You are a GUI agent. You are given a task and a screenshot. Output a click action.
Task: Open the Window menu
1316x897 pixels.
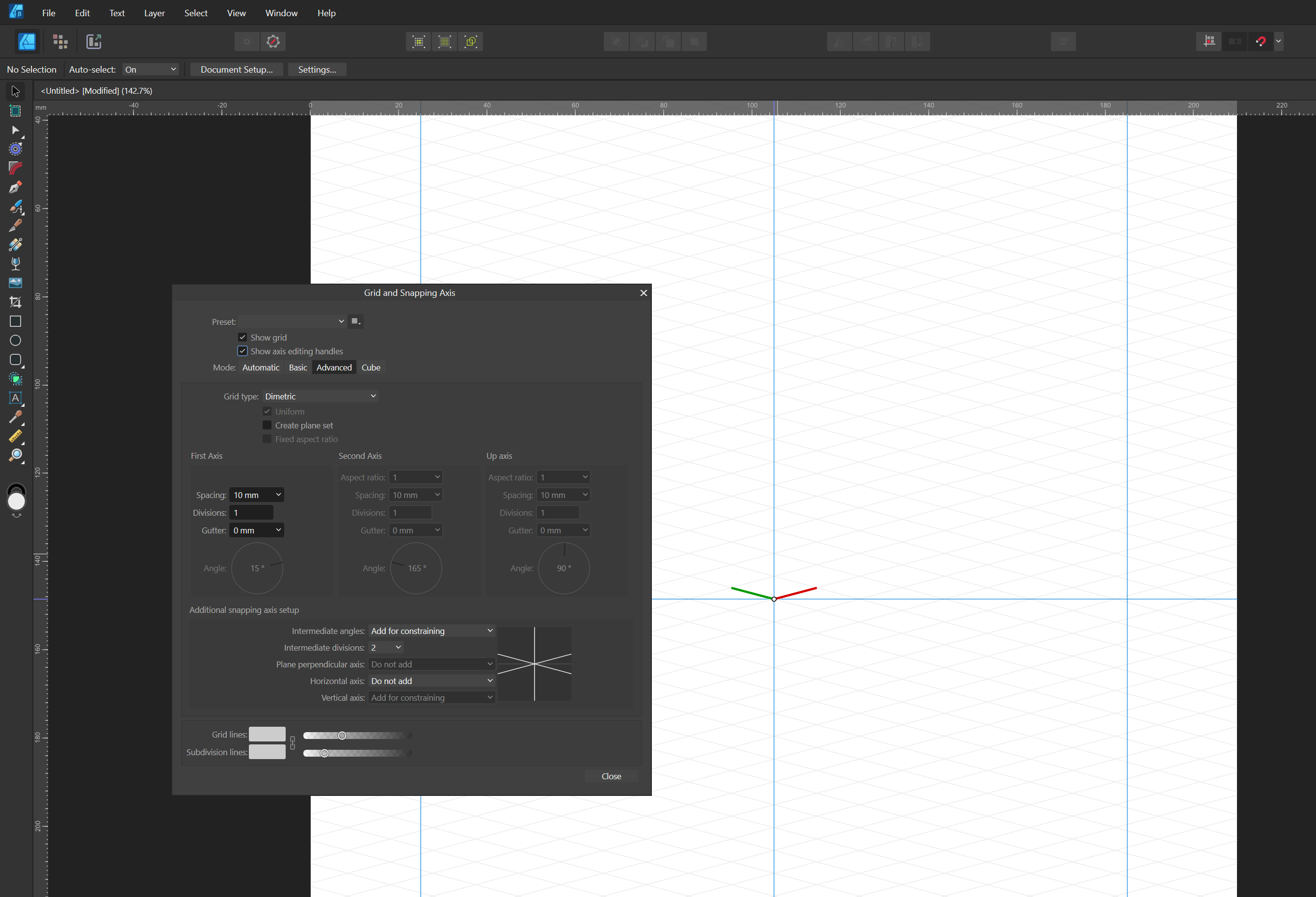pos(281,12)
